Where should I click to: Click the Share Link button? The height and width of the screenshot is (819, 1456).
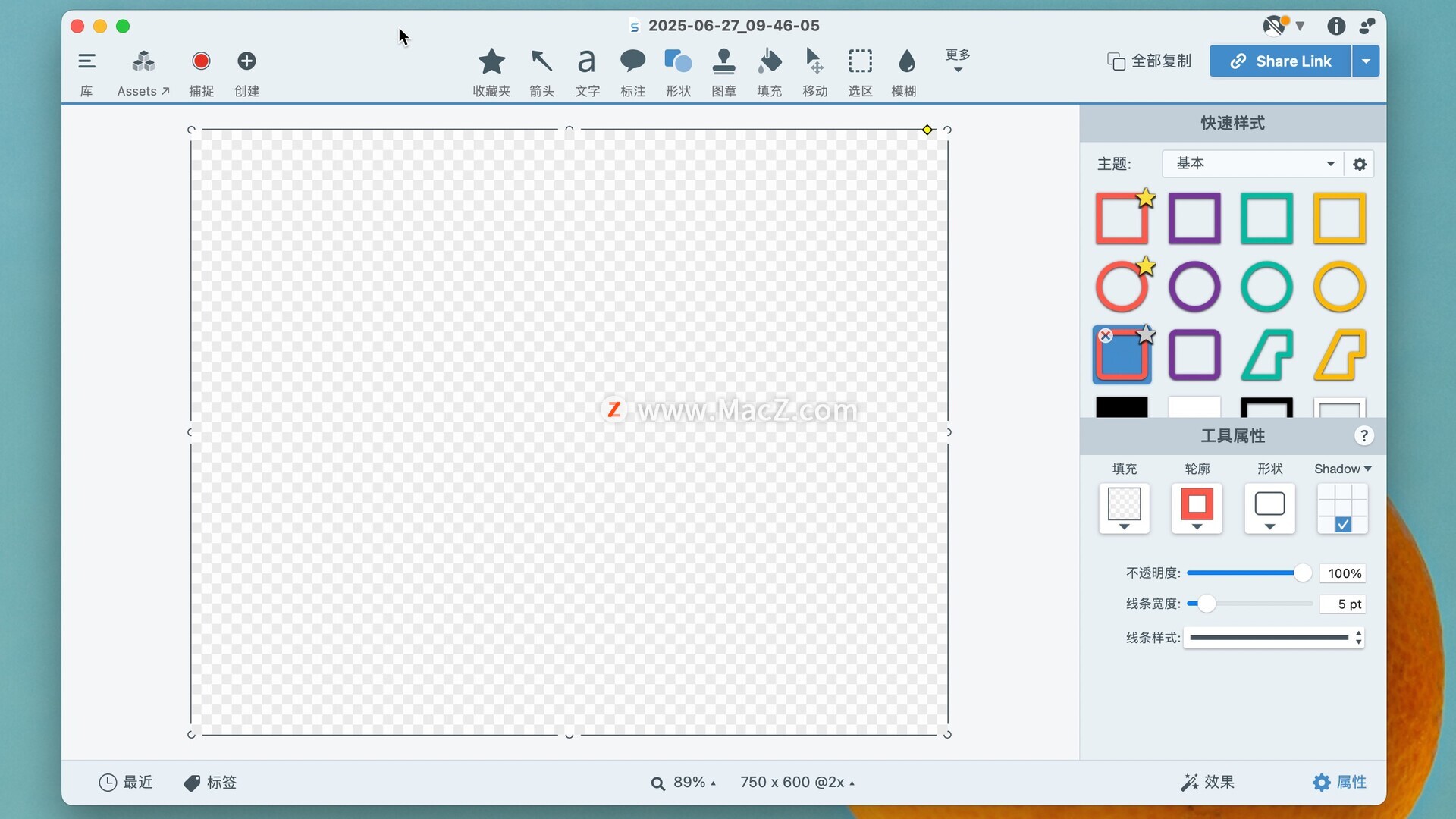pos(1280,61)
